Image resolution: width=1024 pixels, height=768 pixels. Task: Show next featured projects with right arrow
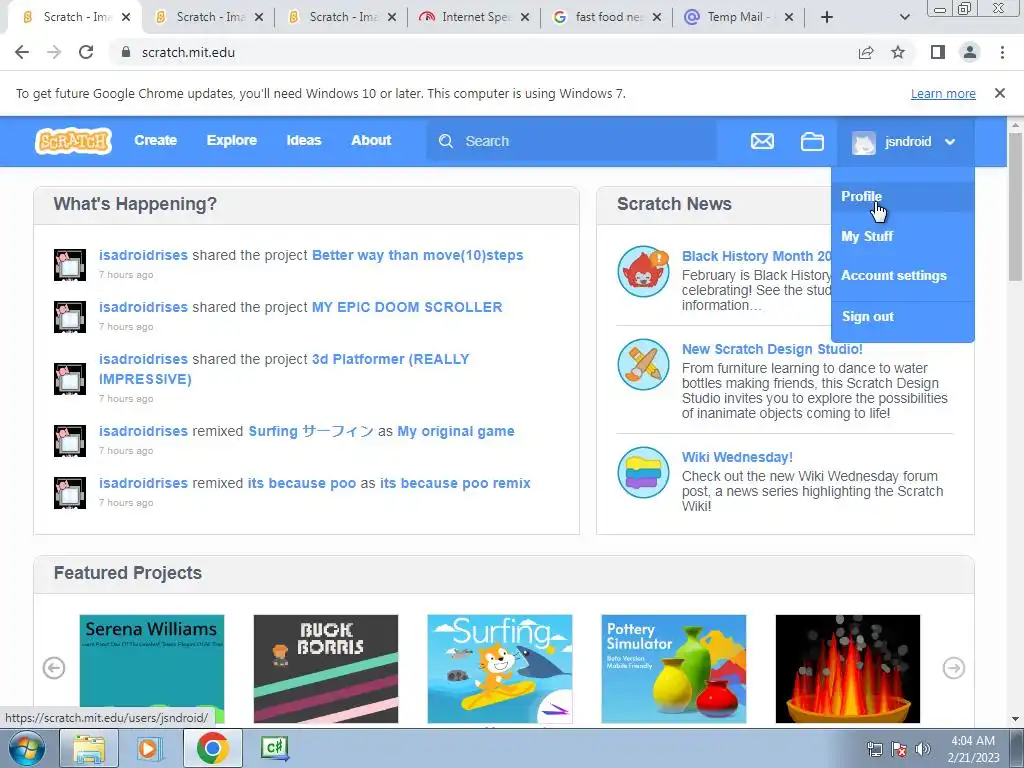click(x=953, y=668)
